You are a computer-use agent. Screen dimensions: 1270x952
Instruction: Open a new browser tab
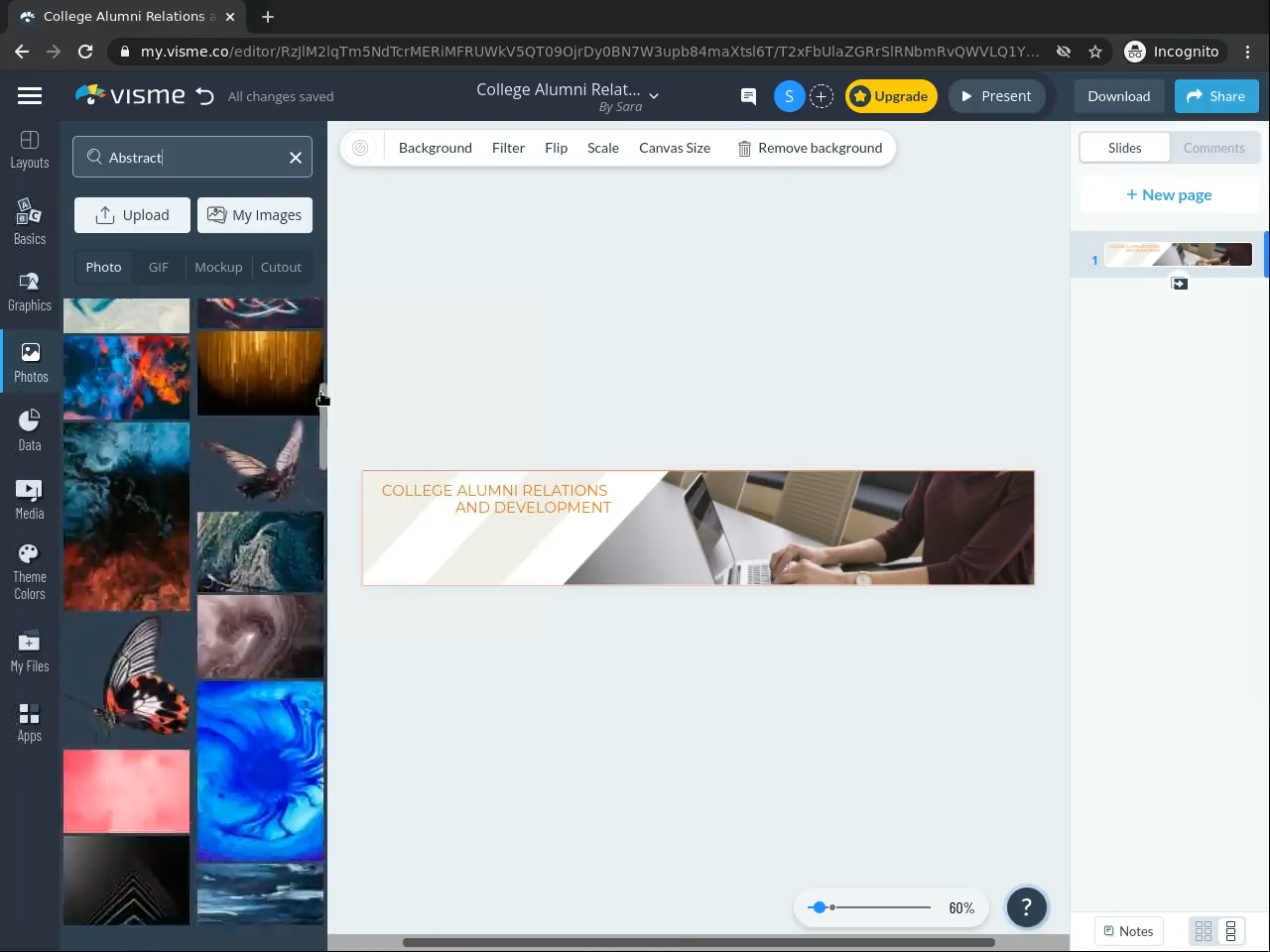268,17
